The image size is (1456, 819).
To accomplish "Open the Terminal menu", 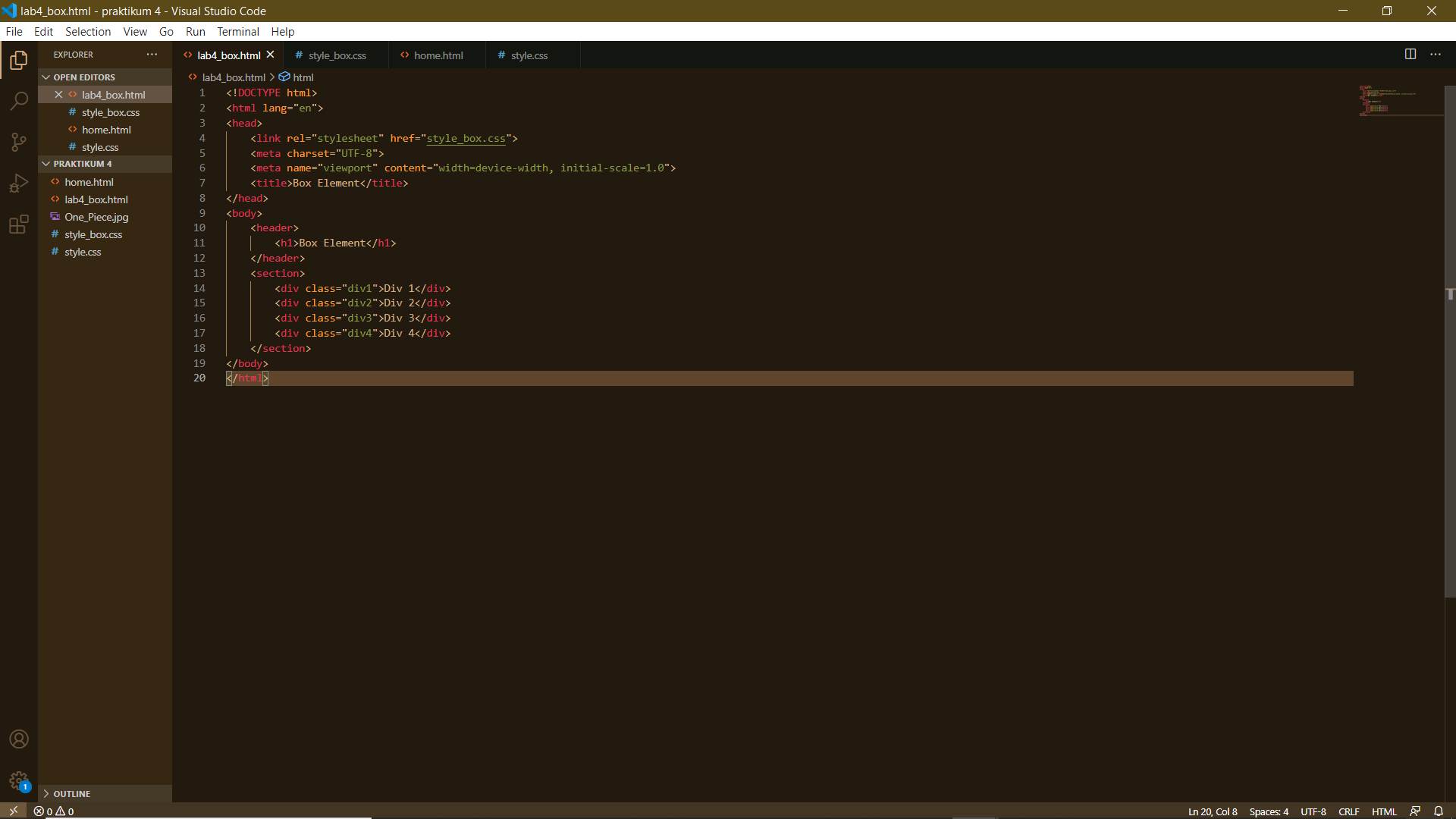I will coord(238,32).
